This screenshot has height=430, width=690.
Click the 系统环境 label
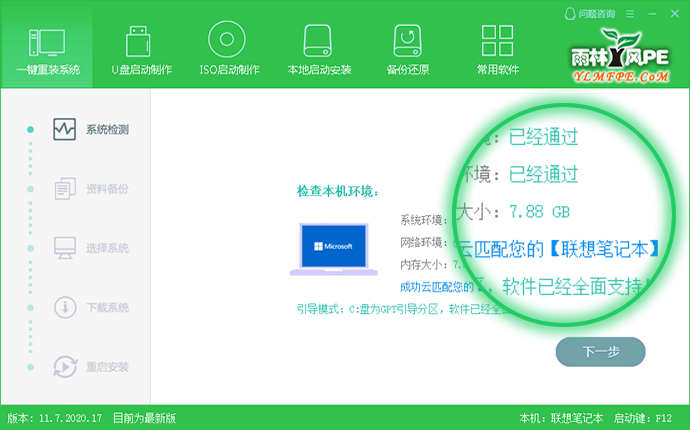click(x=423, y=219)
